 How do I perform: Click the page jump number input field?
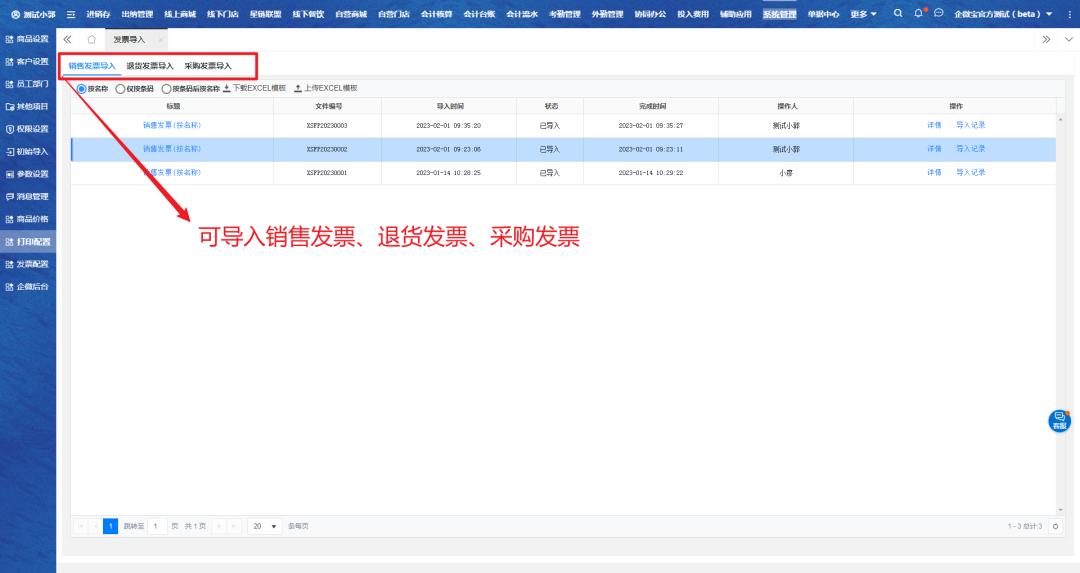coord(157,526)
